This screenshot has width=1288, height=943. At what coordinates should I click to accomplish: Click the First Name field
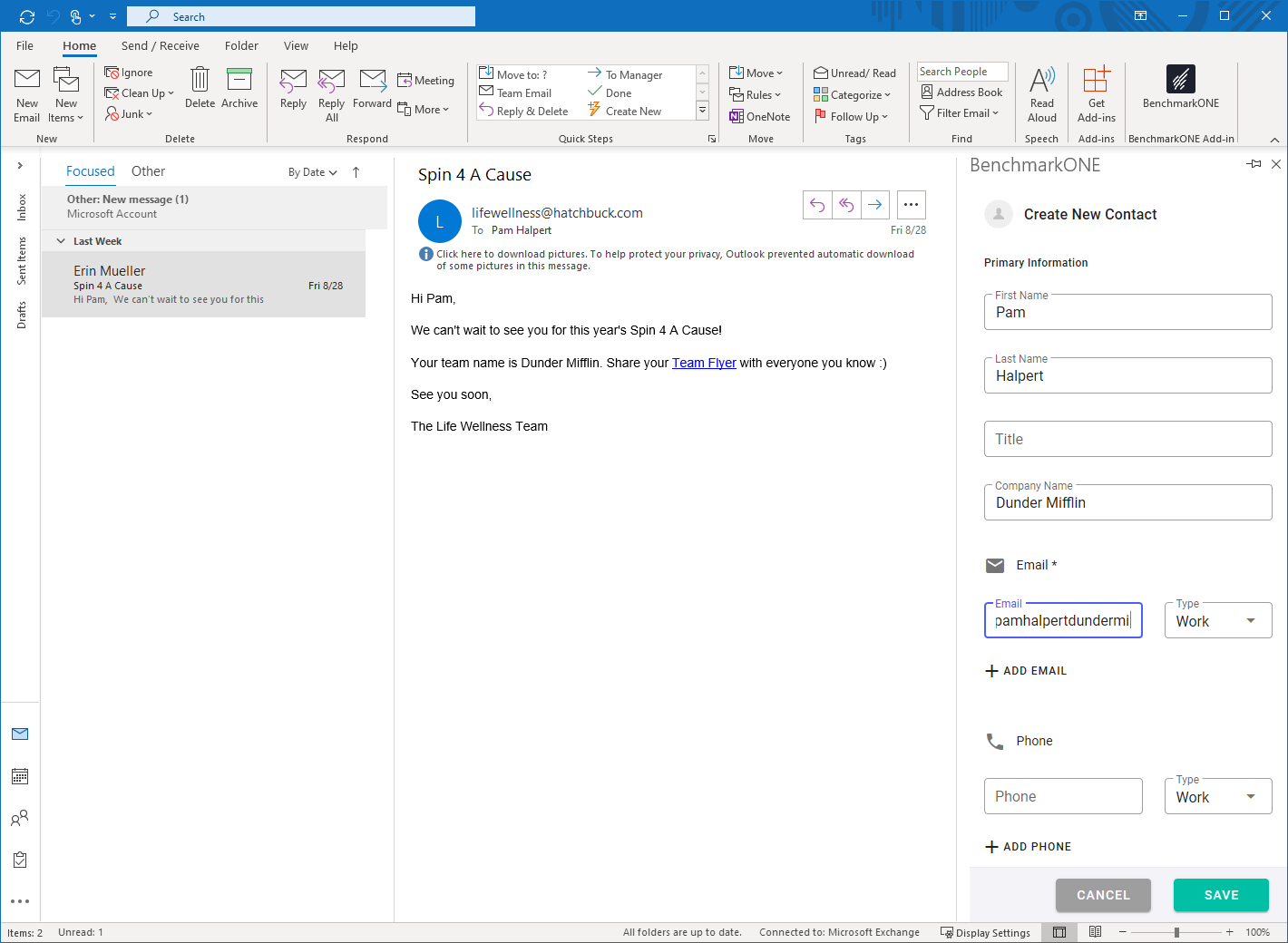pyautogui.click(x=1127, y=312)
